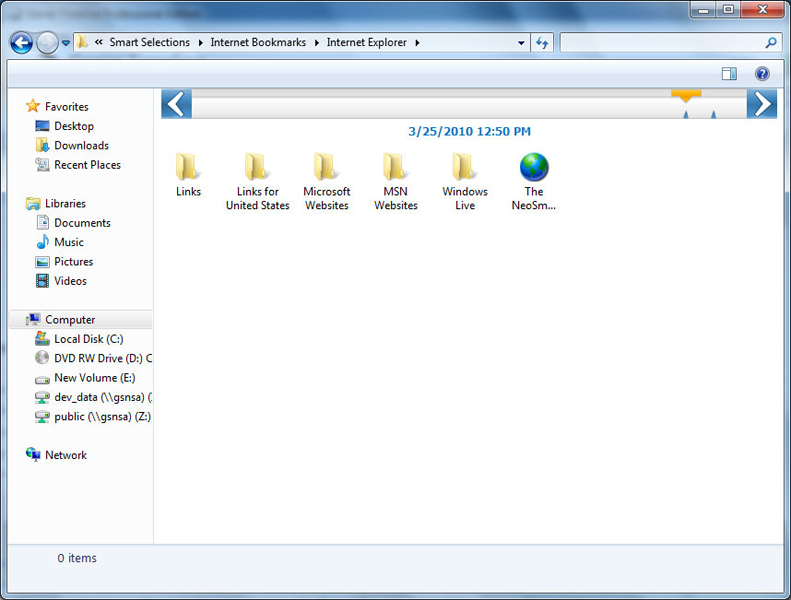791x600 pixels.
Task: Toggle the preview pane
Action: (x=729, y=74)
